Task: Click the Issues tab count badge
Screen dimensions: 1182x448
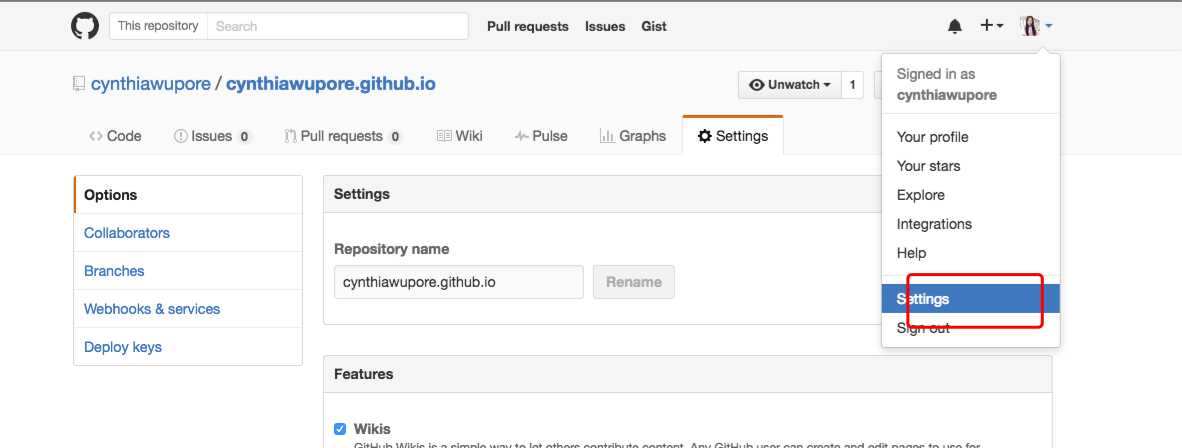Action: [x=244, y=137]
